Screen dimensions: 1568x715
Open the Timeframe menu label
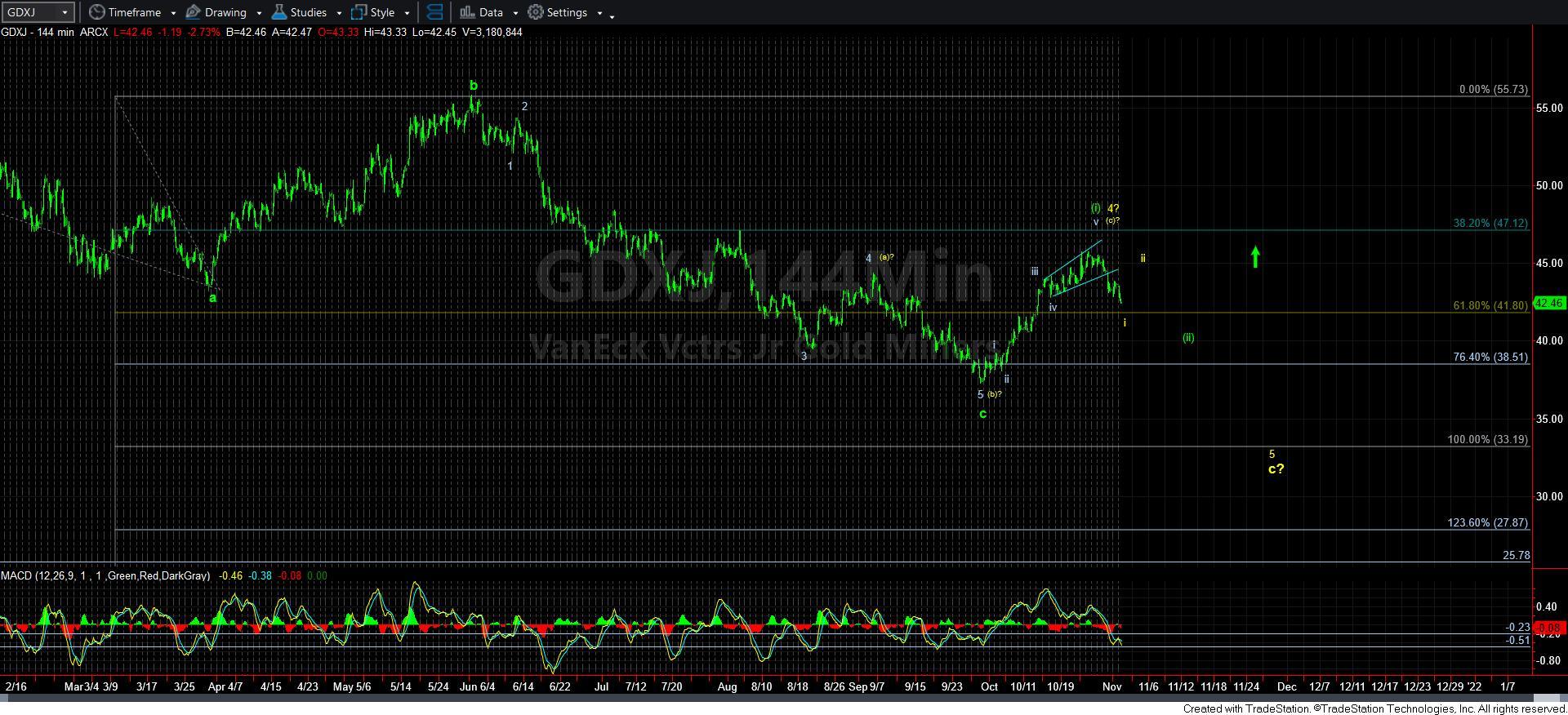click(135, 12)
